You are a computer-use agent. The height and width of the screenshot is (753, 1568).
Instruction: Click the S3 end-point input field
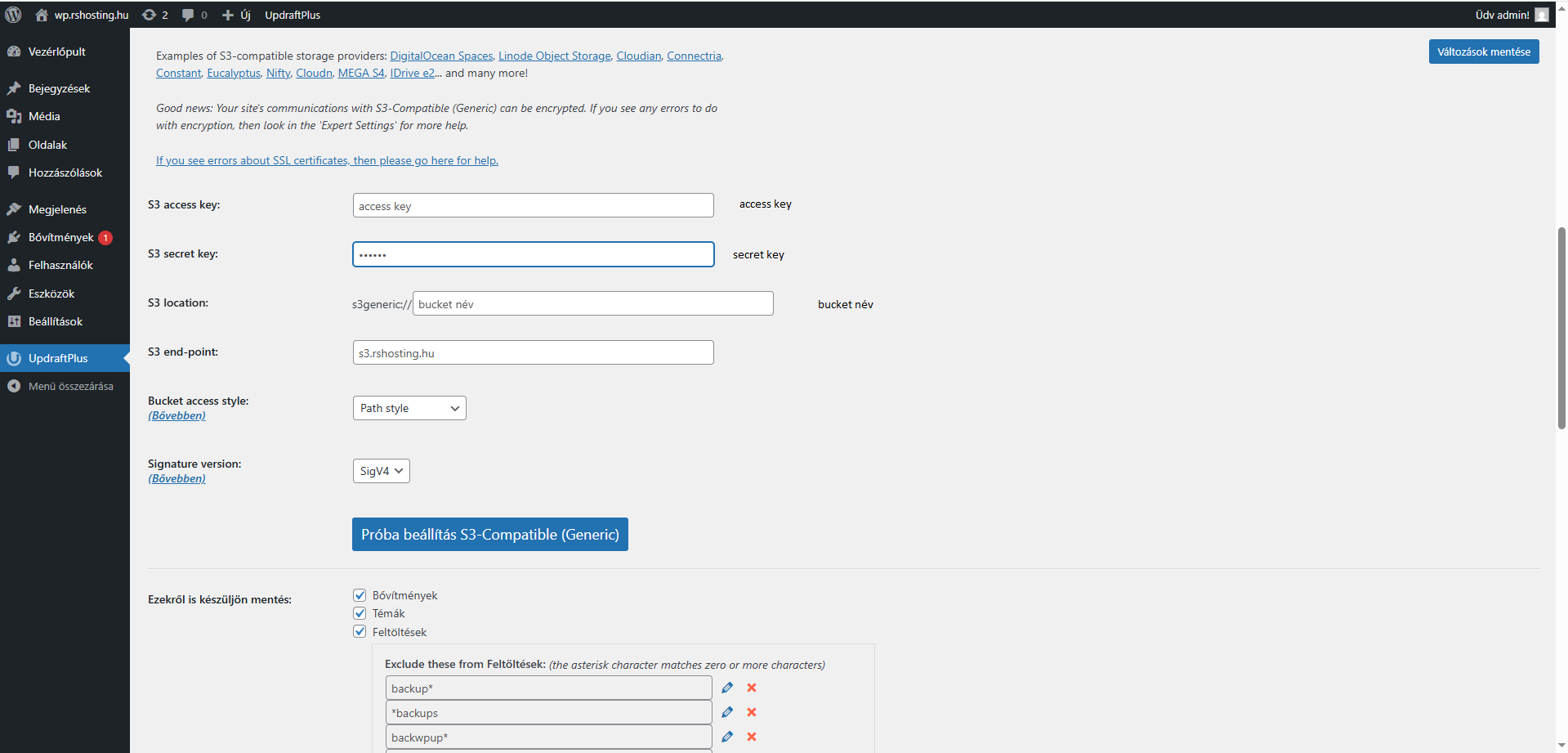point(532,352)
